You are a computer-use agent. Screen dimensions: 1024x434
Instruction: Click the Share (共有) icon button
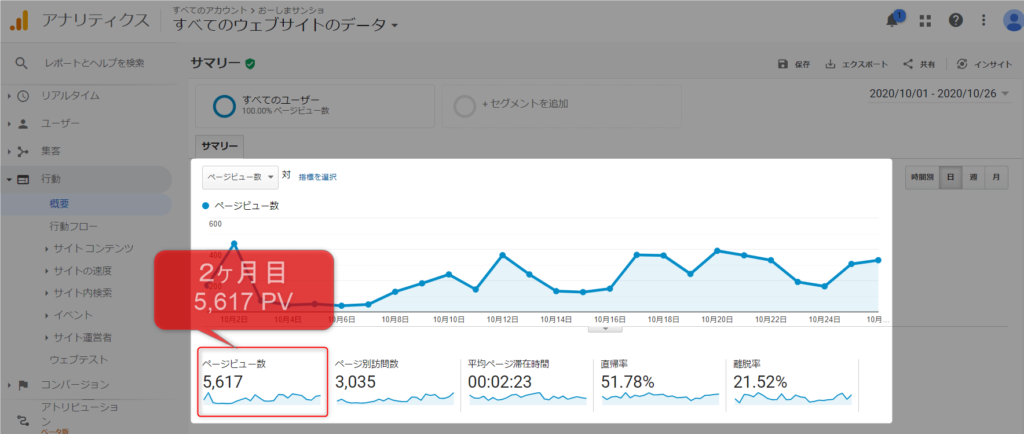pos(919,64)
